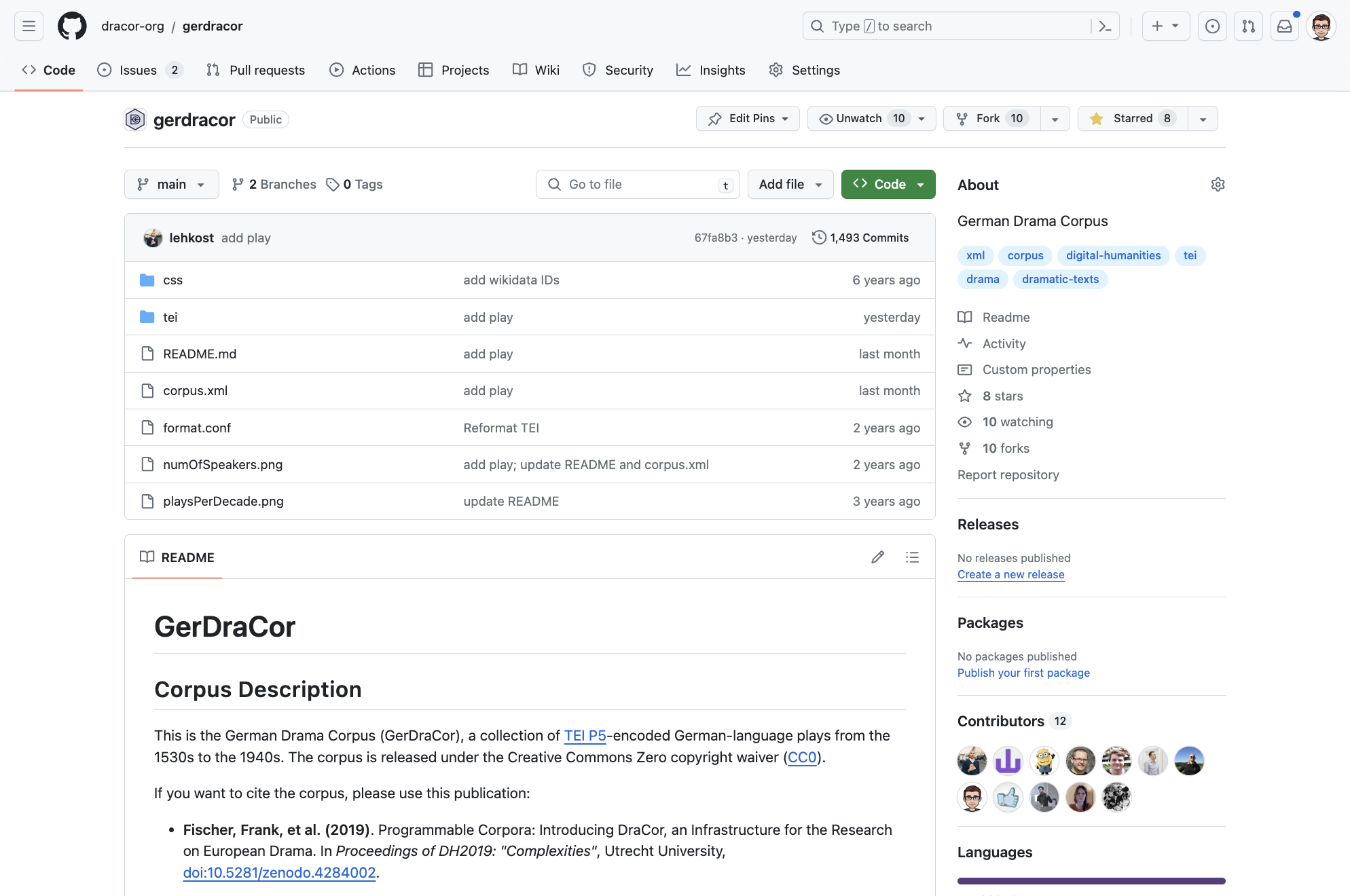Viewport: 1350px width, 896px height.
Task: Click Create a new release link
Action: click(1010, 574)
